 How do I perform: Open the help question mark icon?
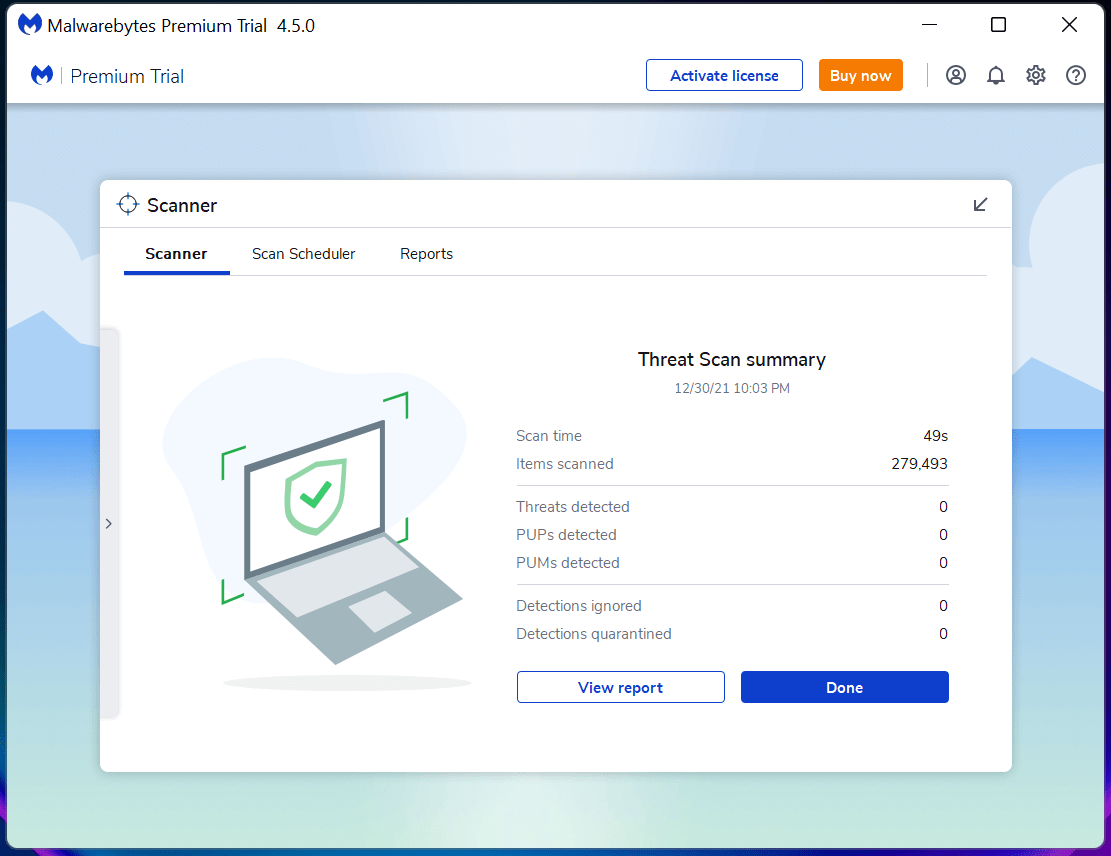(1076, 75)
